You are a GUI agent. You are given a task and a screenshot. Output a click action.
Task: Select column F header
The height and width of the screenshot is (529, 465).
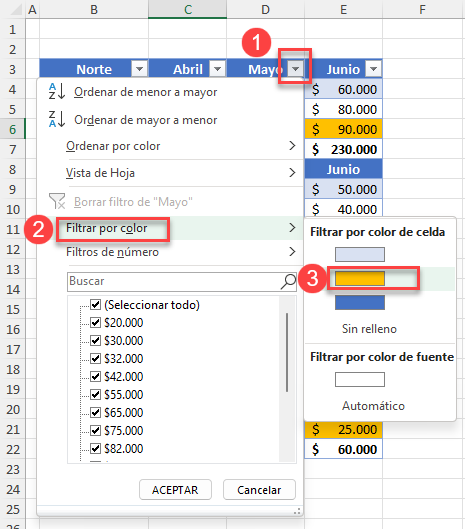pyautogui.click(x=422, y=9)
